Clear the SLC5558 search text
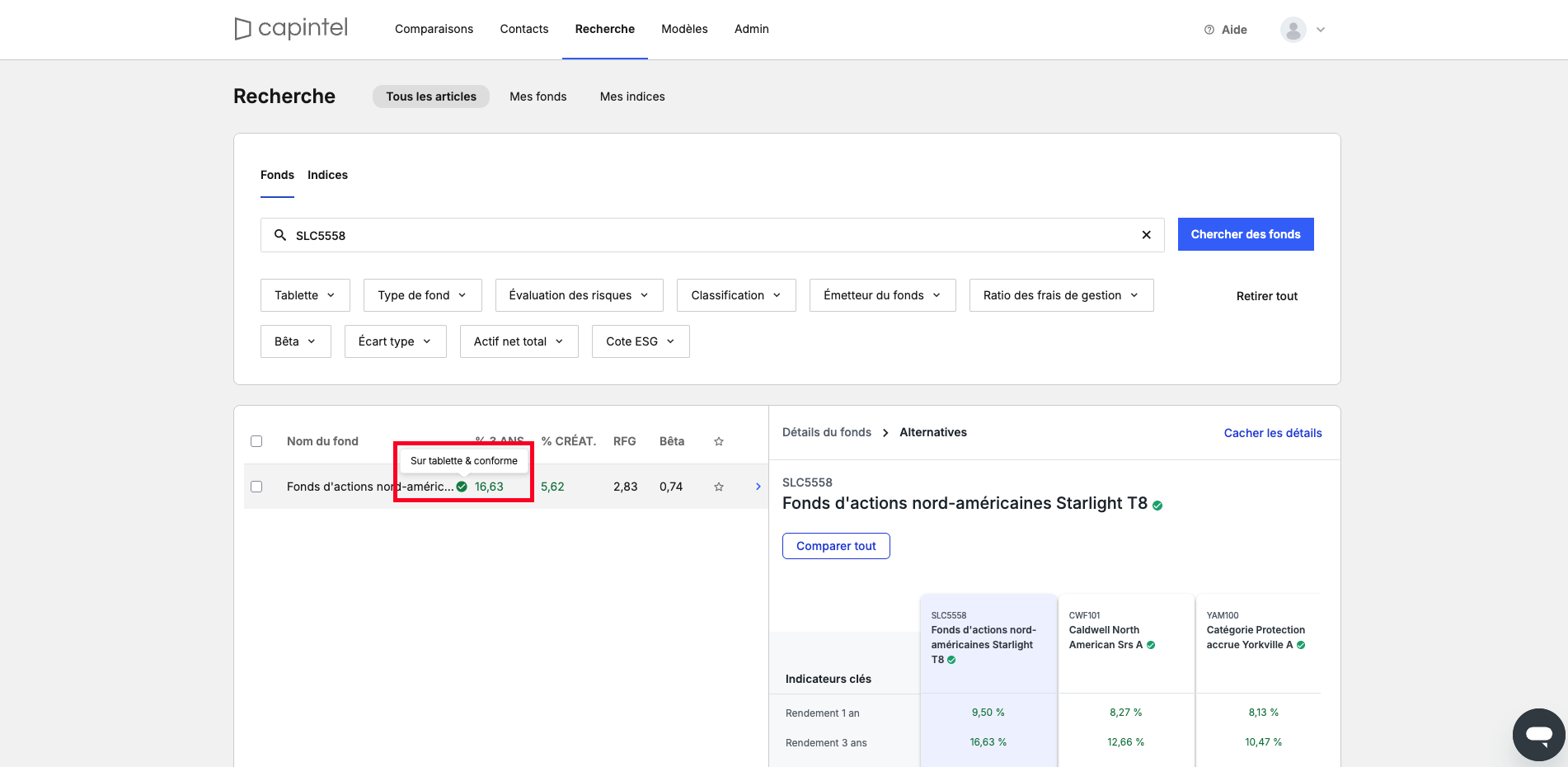 [1146, 235]
